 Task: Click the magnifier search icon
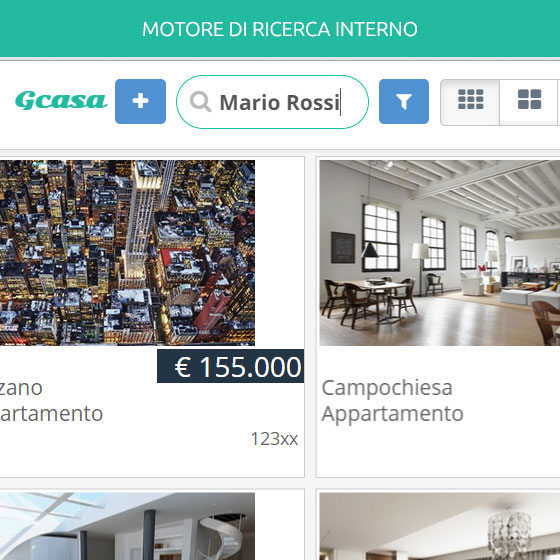click(x=200, y=102)
